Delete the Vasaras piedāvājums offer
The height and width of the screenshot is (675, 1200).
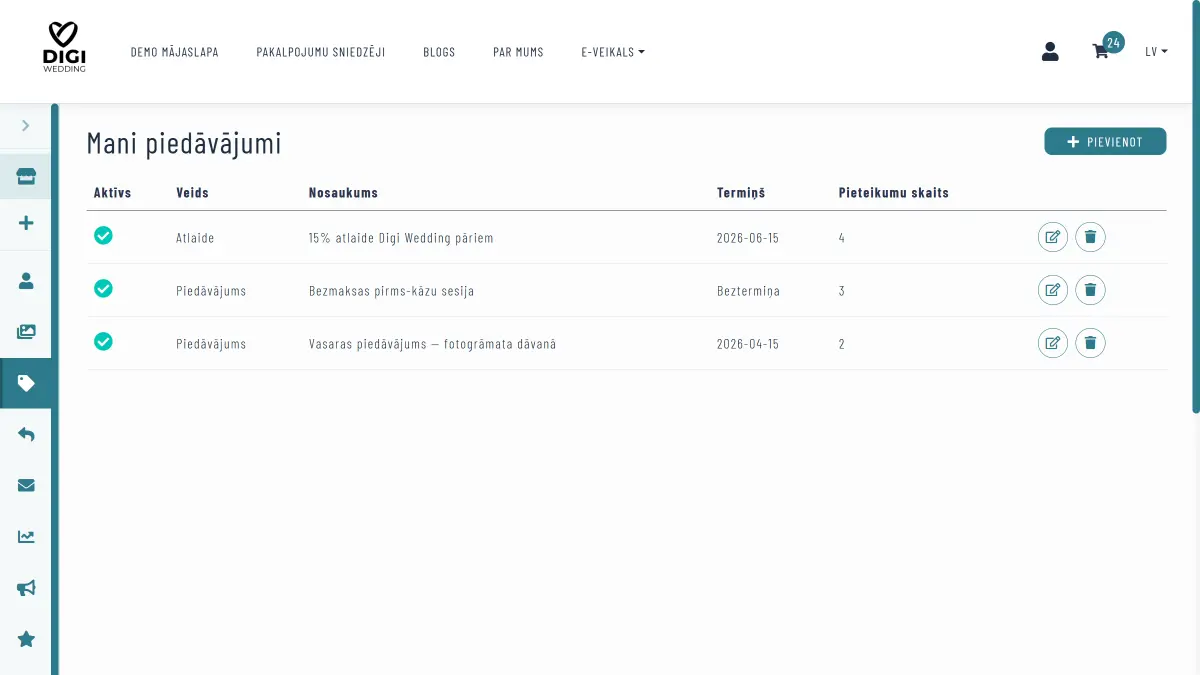(x=1090, y=343)
